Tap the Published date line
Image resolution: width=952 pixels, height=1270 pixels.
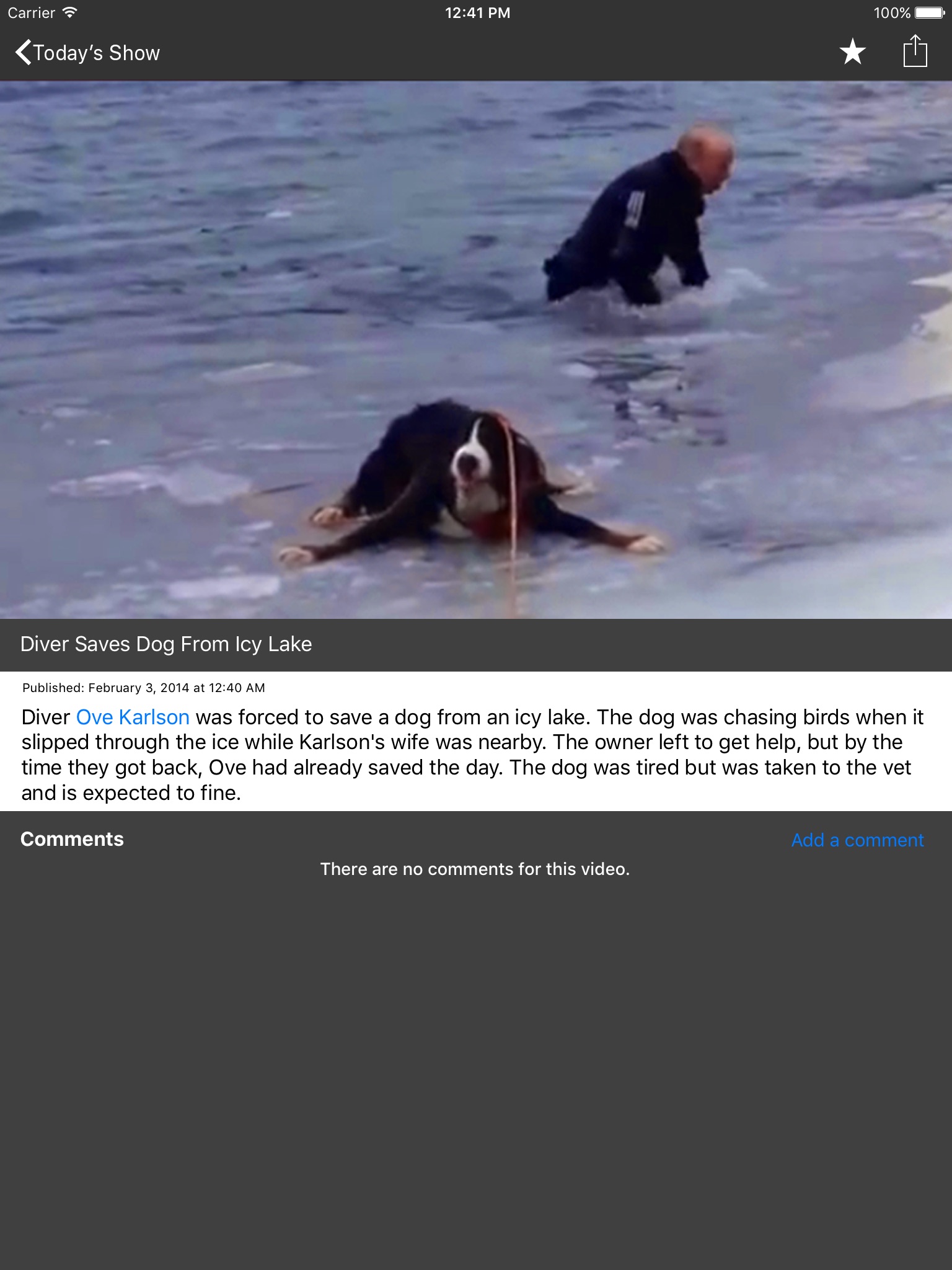coord(144,688)
